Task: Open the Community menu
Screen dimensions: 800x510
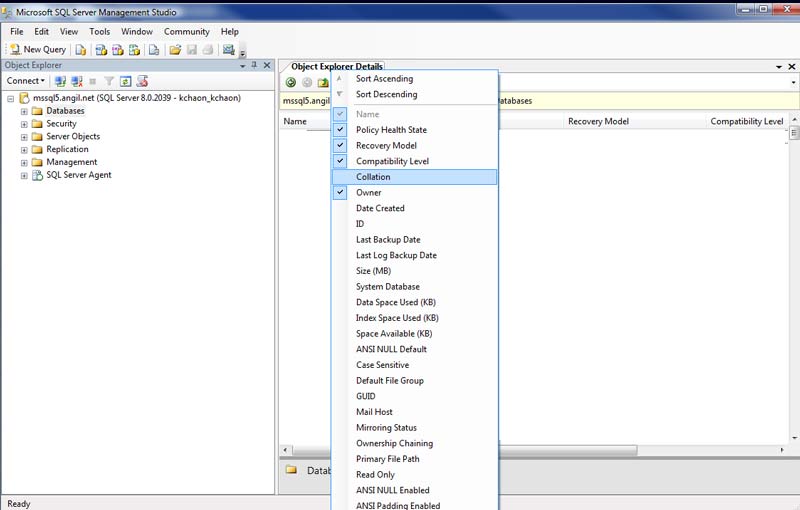Action: (x=187, y=32)
